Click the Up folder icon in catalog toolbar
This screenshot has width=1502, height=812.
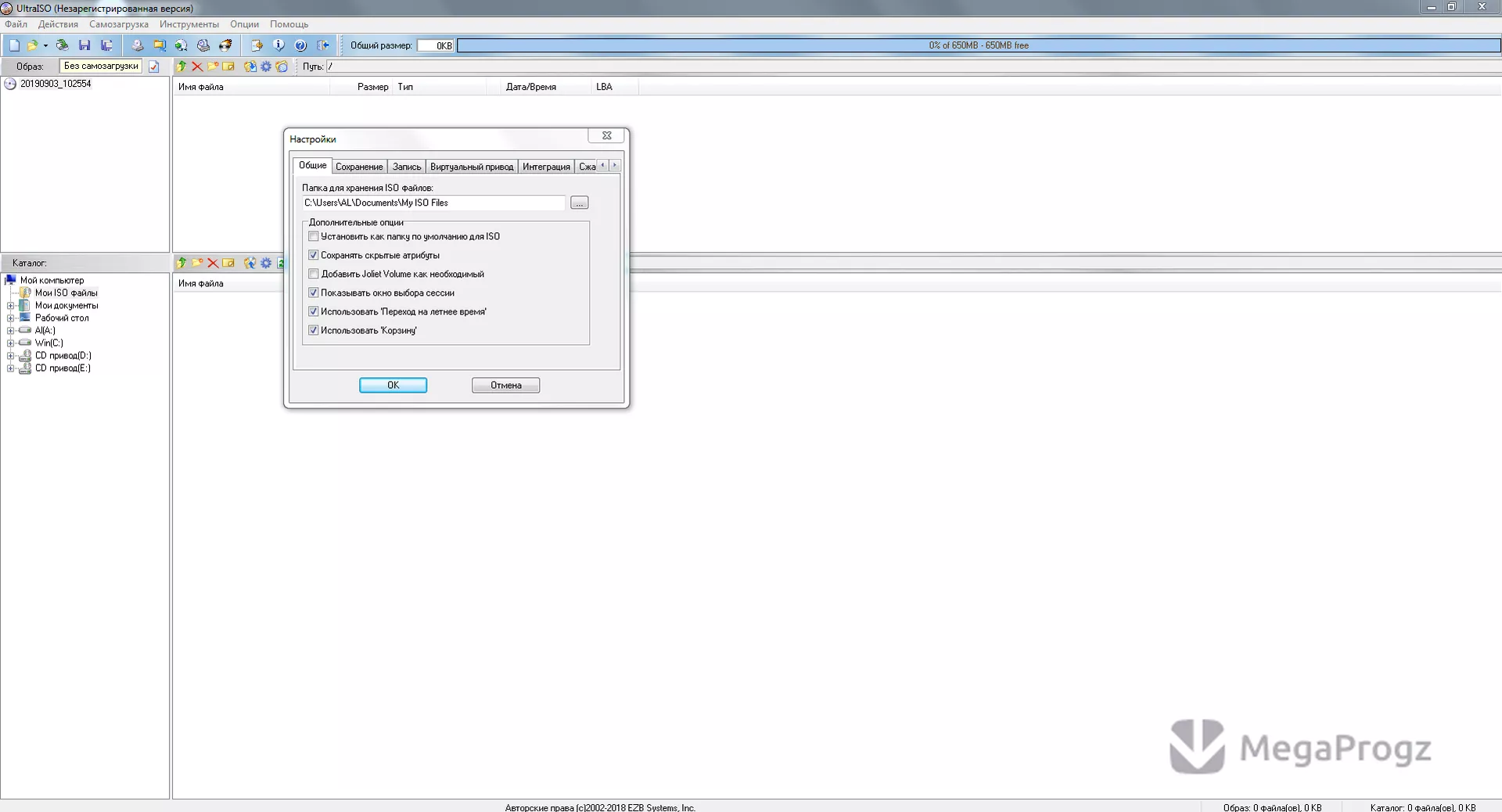pos(181,263)
